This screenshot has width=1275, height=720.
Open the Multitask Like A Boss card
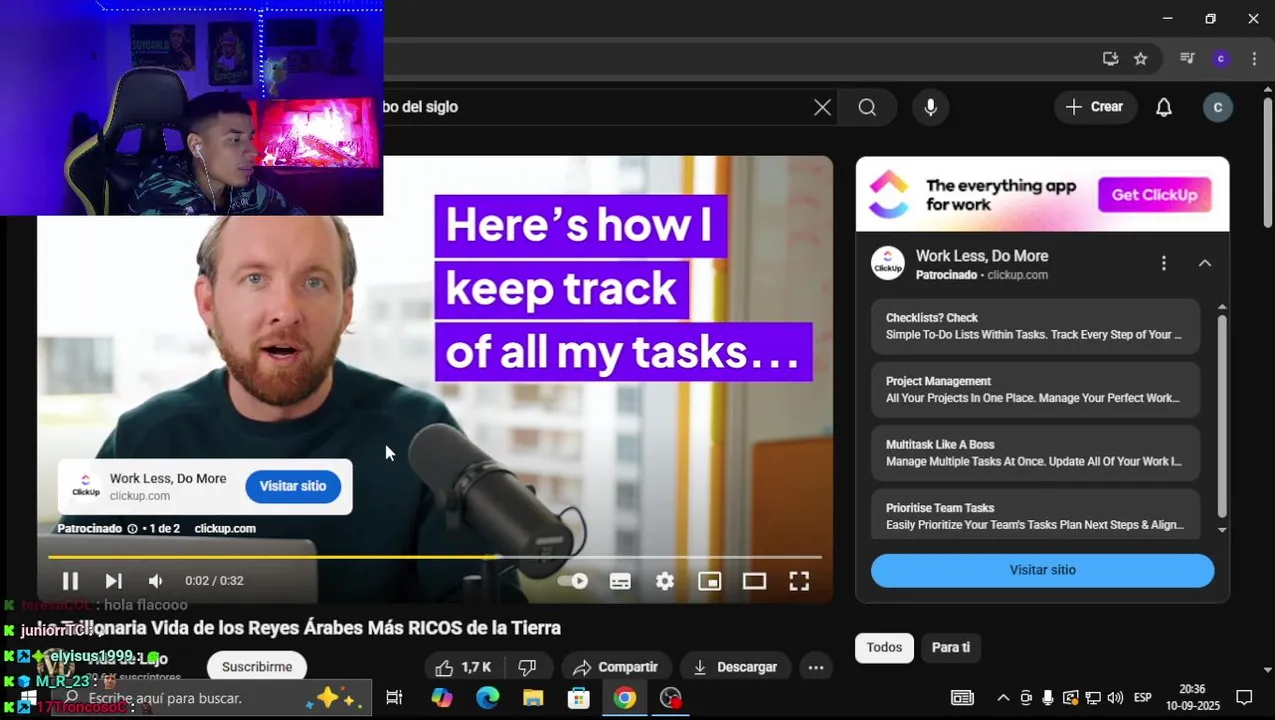click(1035, 453)
